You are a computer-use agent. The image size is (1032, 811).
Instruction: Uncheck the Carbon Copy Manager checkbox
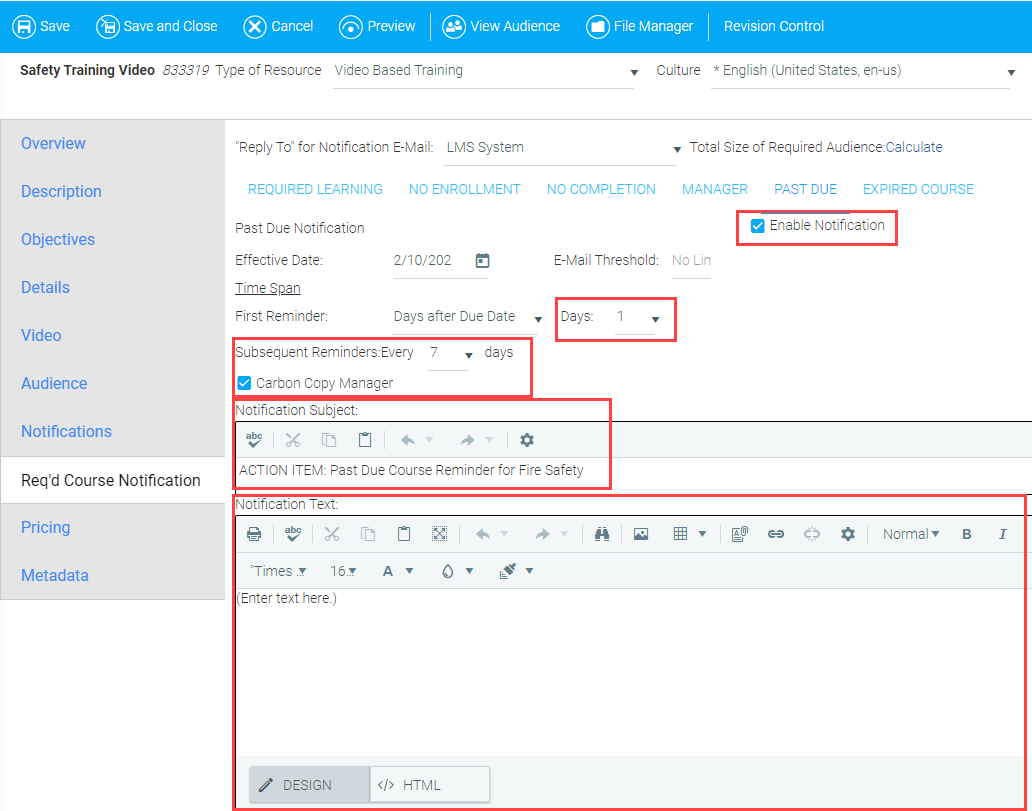point(244,383)
